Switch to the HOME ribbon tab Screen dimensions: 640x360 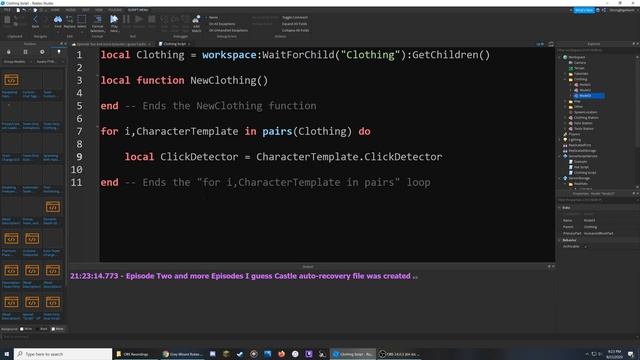[x=55, y=10]
